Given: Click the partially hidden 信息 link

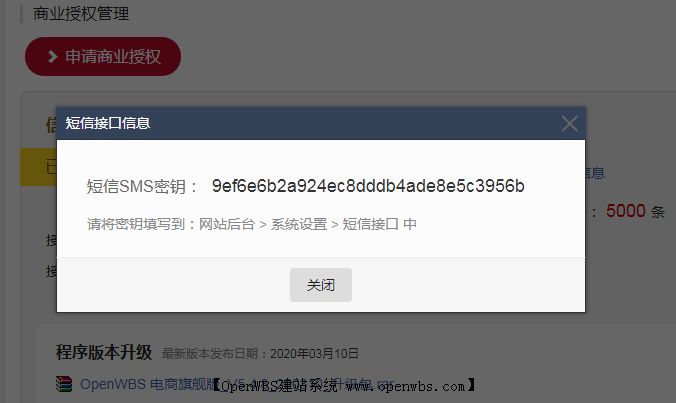Looking at the screenshot, I should [x=595, y=173].
